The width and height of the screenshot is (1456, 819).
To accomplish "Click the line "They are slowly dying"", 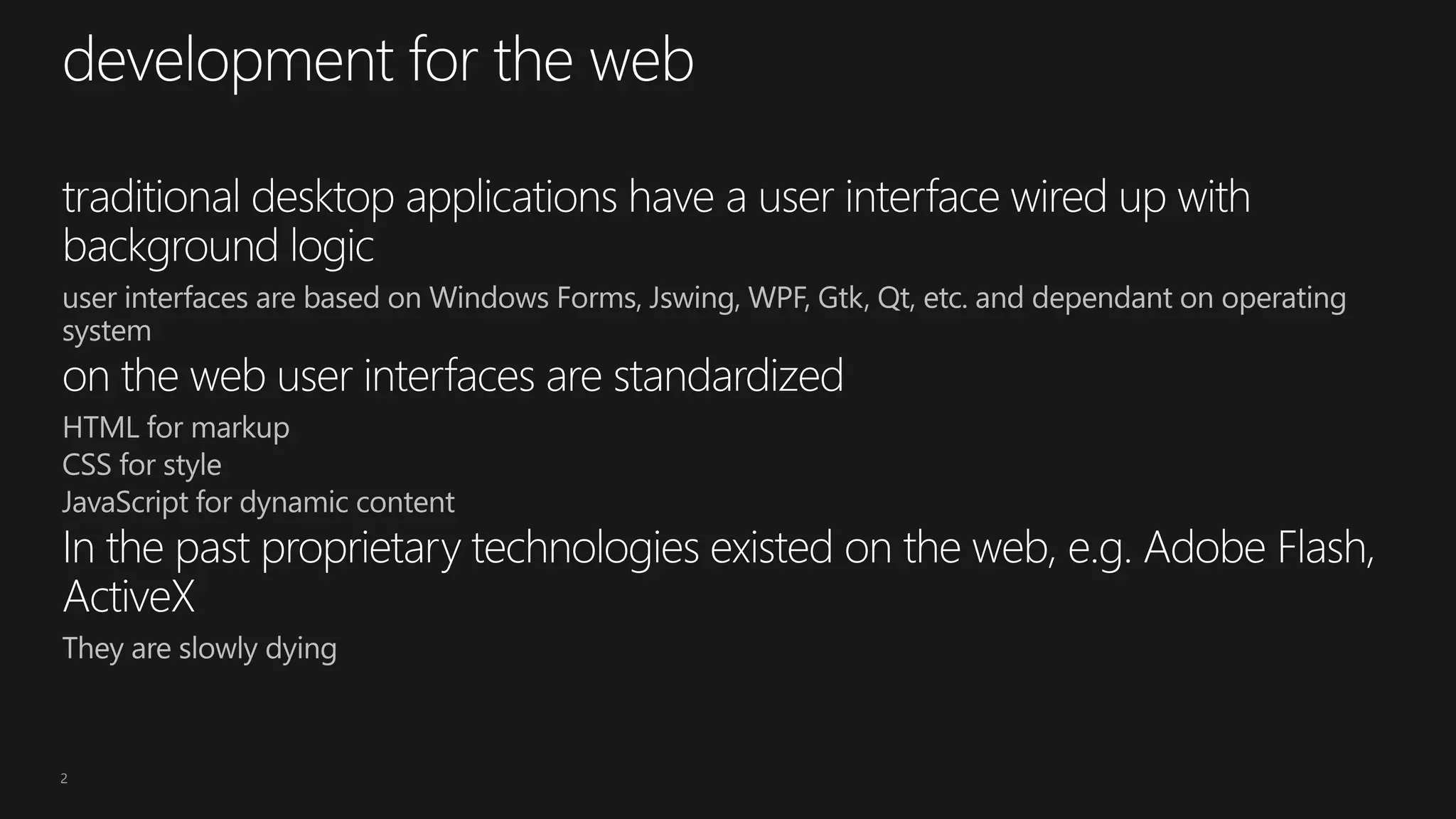I will 199,648.
